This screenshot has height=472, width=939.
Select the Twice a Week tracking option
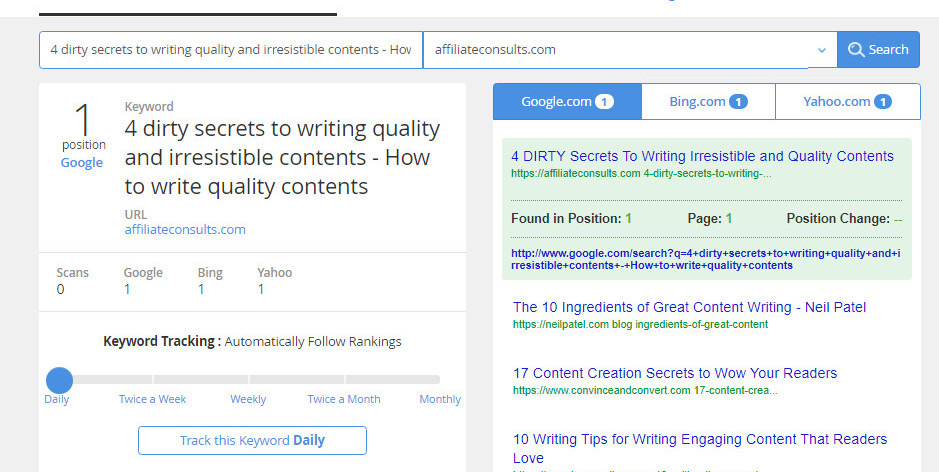(x=152, y=399)
